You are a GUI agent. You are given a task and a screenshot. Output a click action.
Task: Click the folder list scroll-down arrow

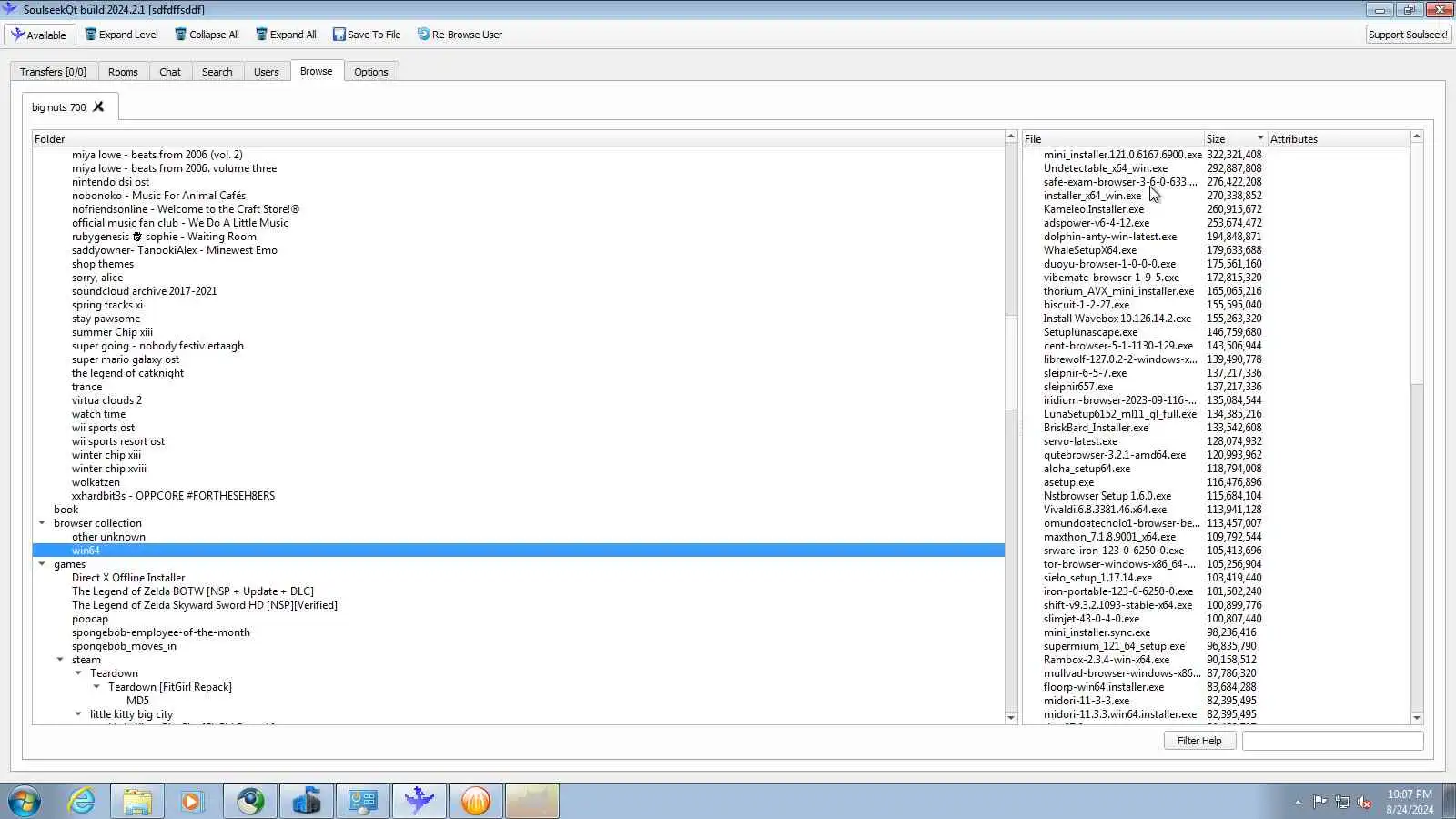coord(1010,718)
